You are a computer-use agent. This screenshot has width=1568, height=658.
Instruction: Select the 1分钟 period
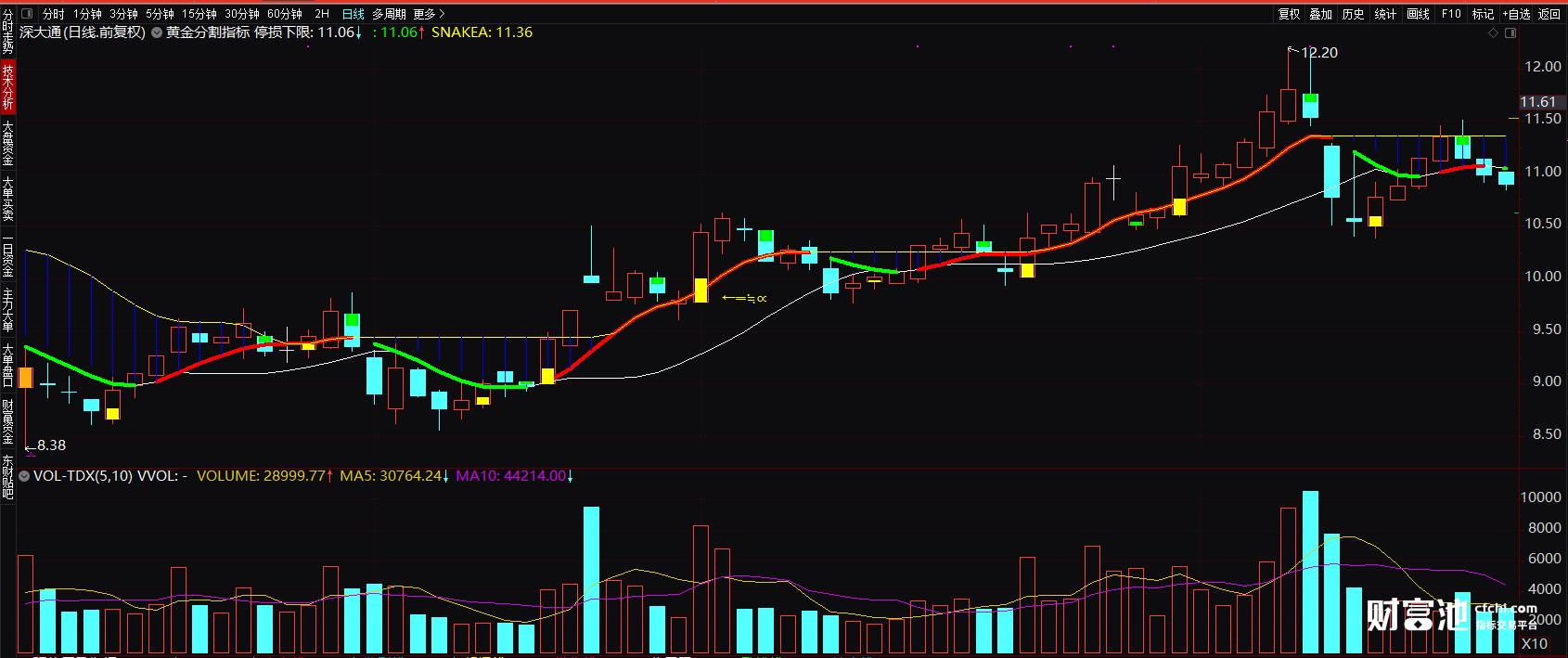87,14
